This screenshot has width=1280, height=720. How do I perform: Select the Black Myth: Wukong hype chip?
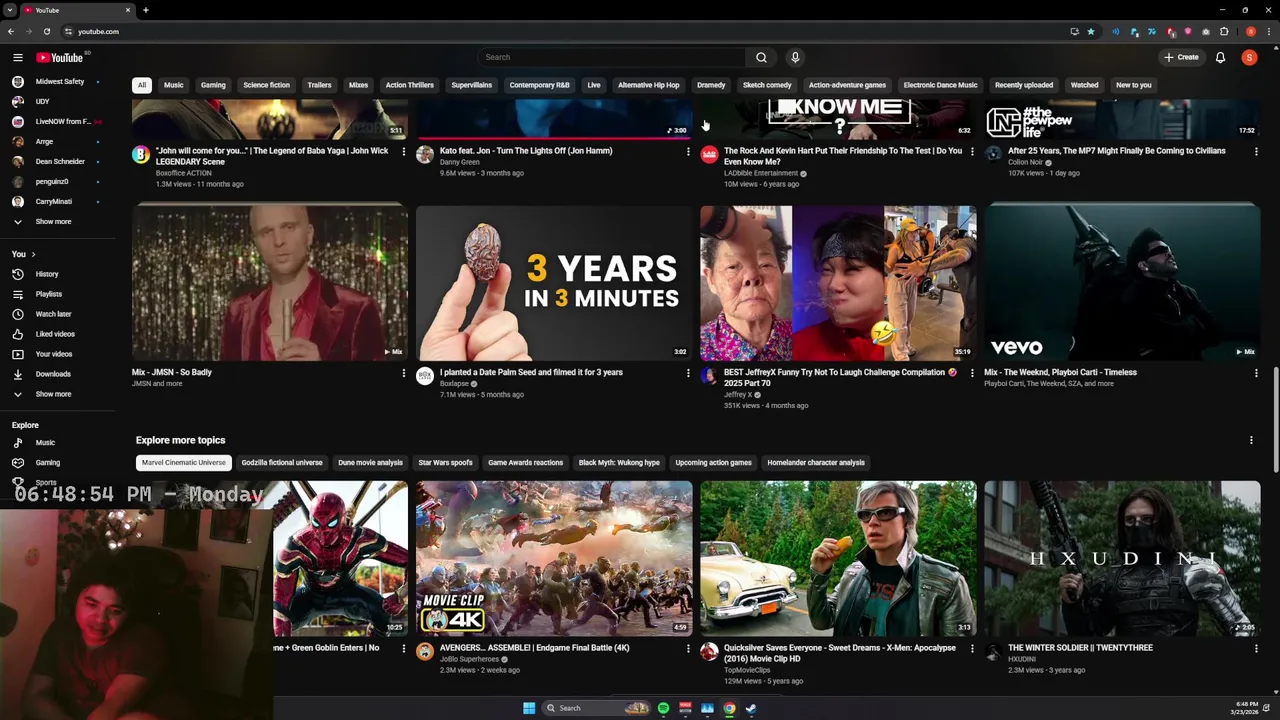click(x=619, y=463)
